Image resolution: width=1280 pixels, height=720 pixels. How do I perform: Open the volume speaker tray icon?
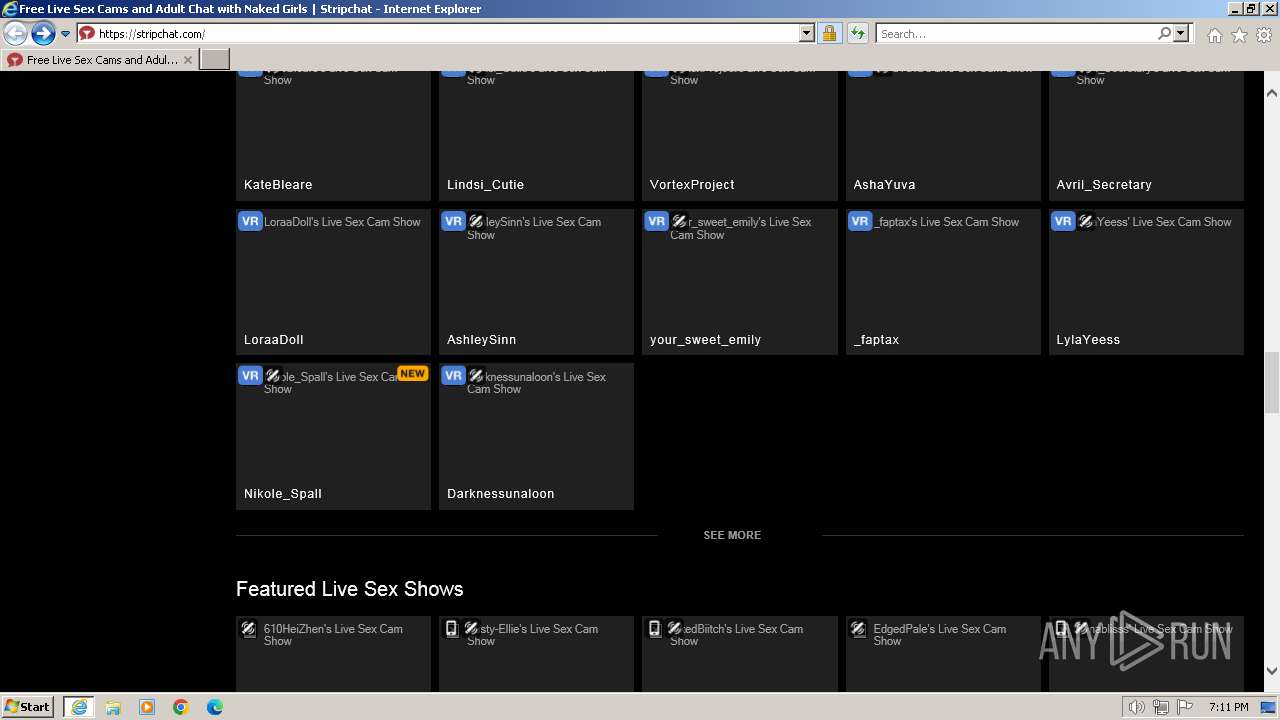coord(1137,707)
